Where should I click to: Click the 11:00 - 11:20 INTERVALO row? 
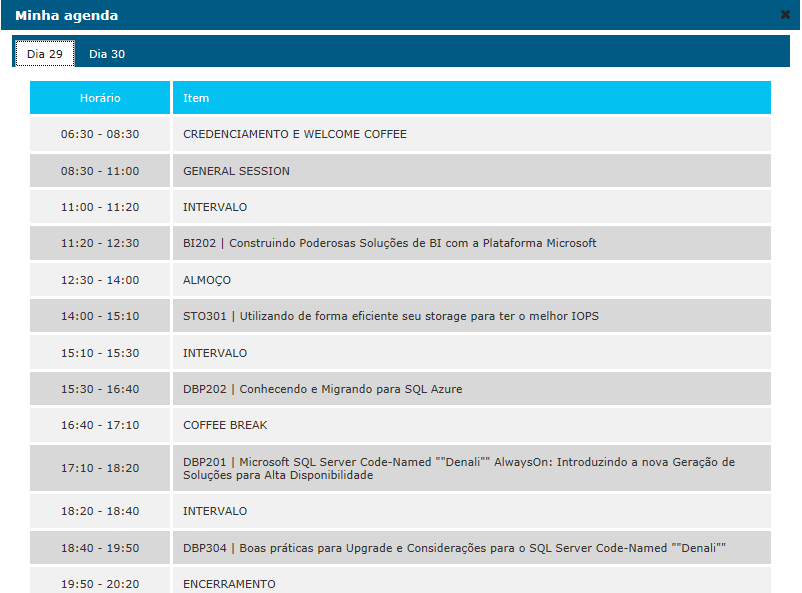[215, 207]
